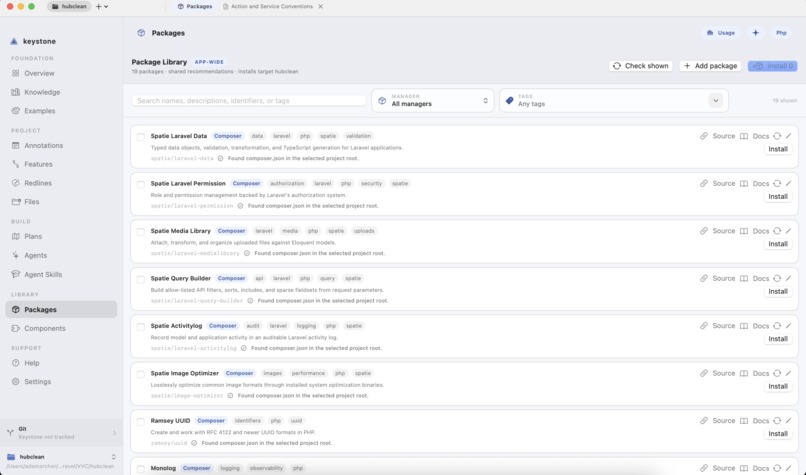806x475 pixels.
Task: Install Spatie Activitylog package
Action: tap(778, 339)
